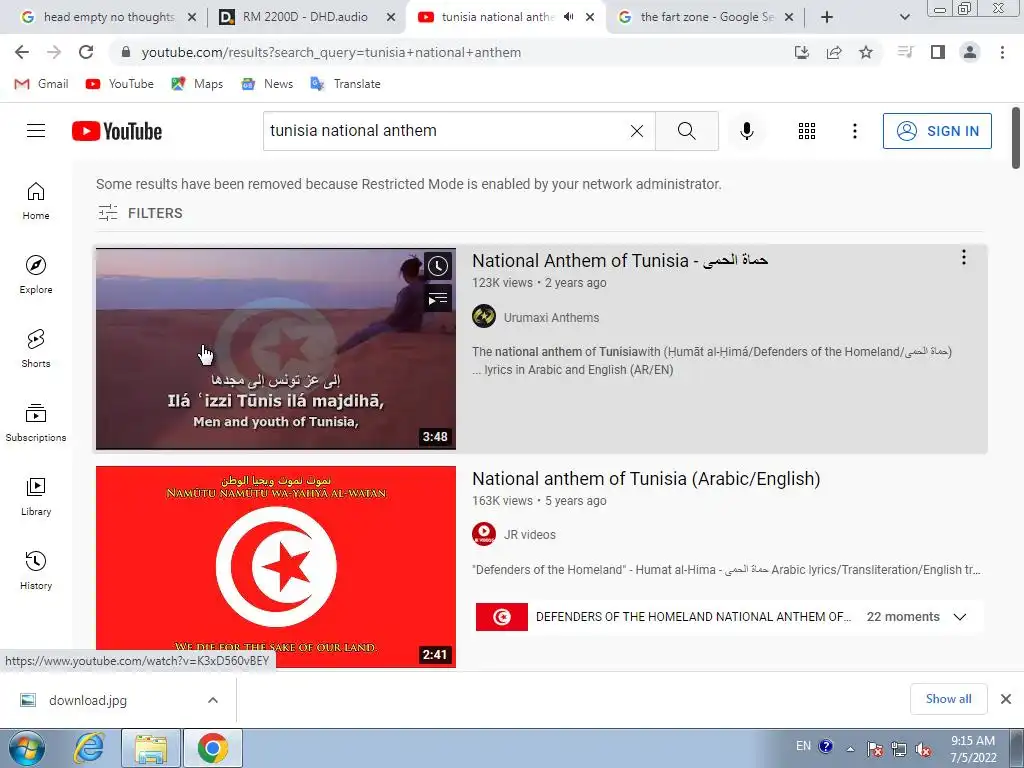Open Chrome three-dot menu
This screenshot has height=768, width=1024.
[x=1002, y=52]
